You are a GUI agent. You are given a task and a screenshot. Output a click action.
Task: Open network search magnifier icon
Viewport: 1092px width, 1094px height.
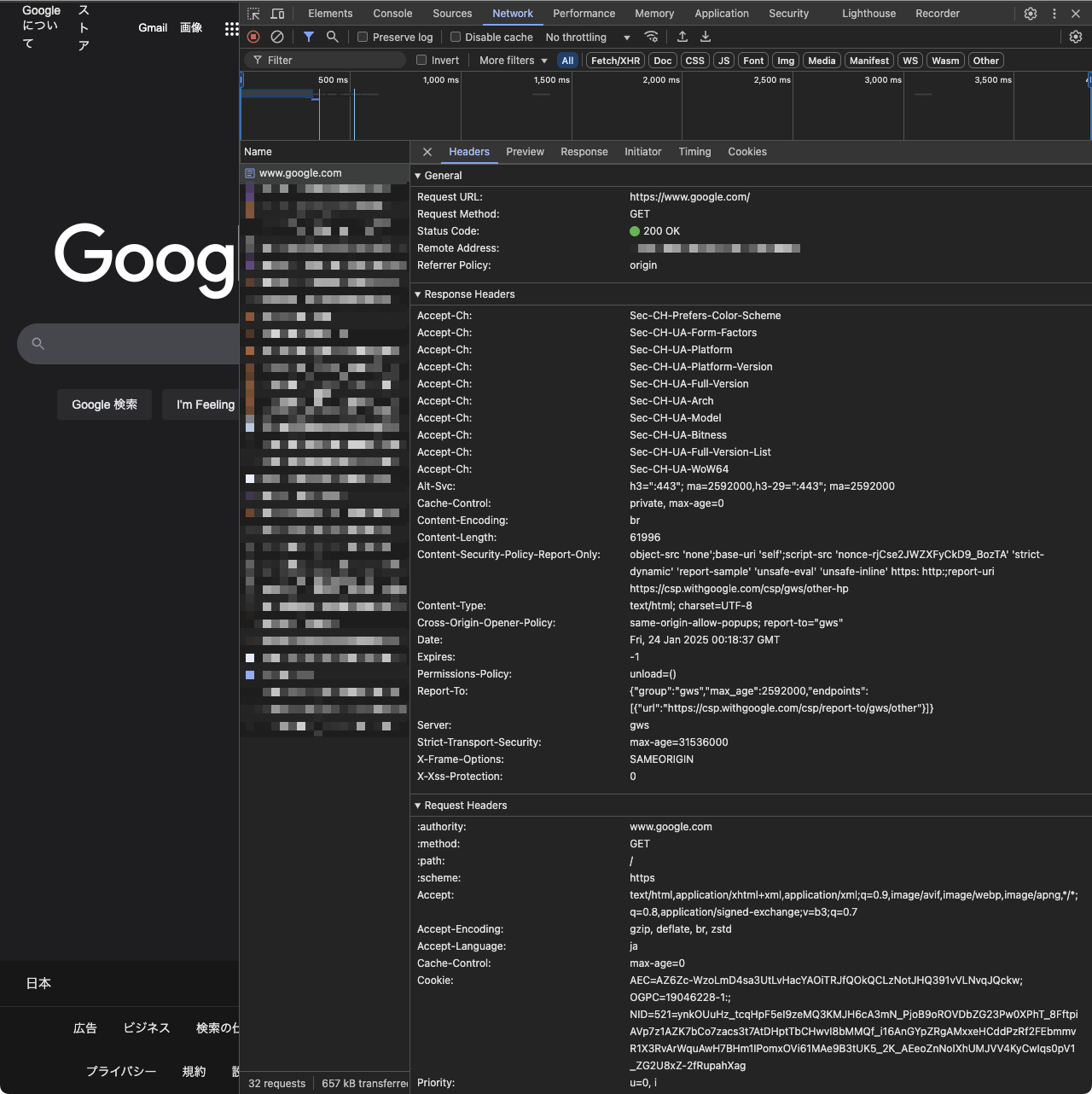(333, 37)
